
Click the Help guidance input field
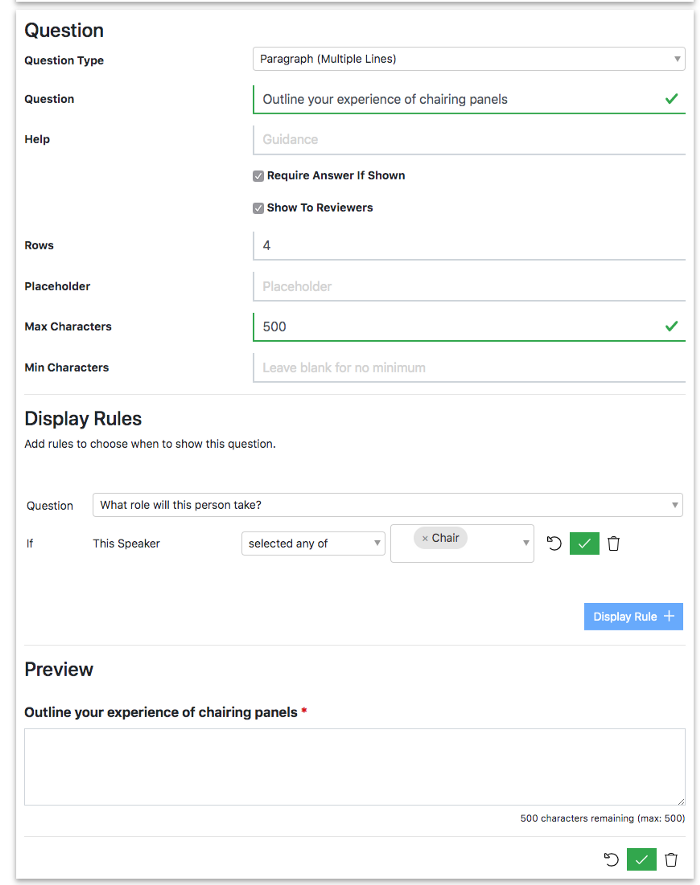469,139
